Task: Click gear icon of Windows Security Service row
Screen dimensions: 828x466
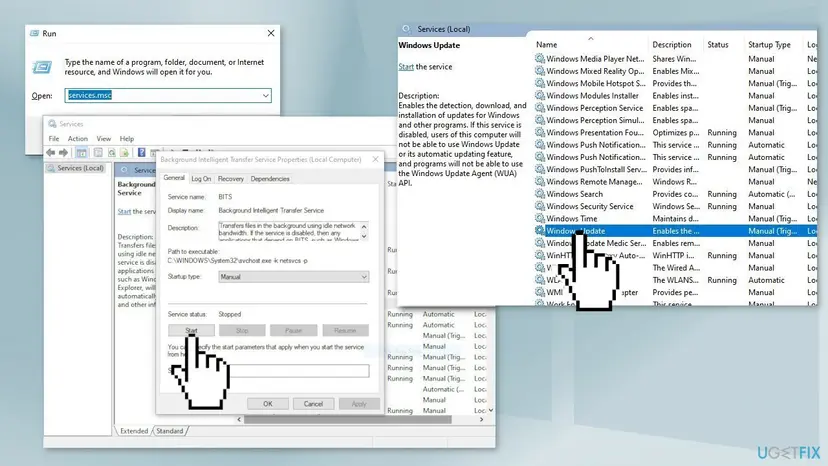Action: pos(539,206)
